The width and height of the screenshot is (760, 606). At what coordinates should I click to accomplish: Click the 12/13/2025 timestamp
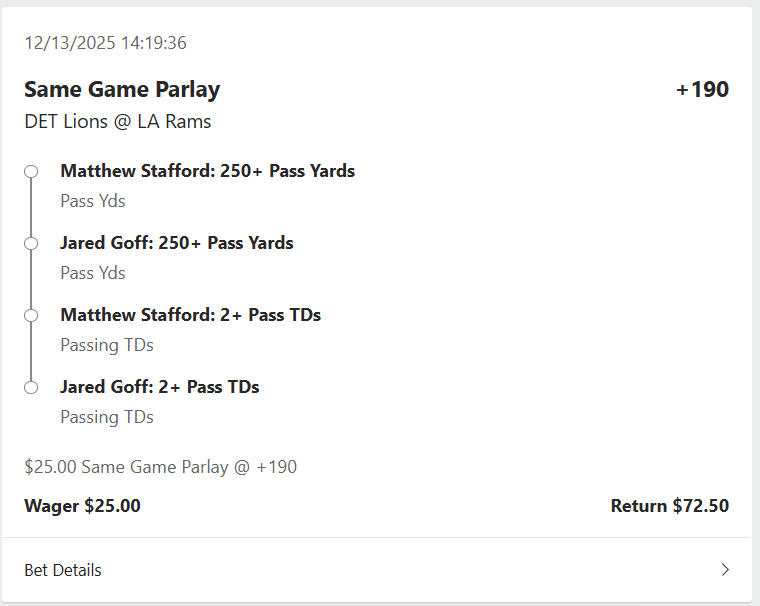click(105, 43)
